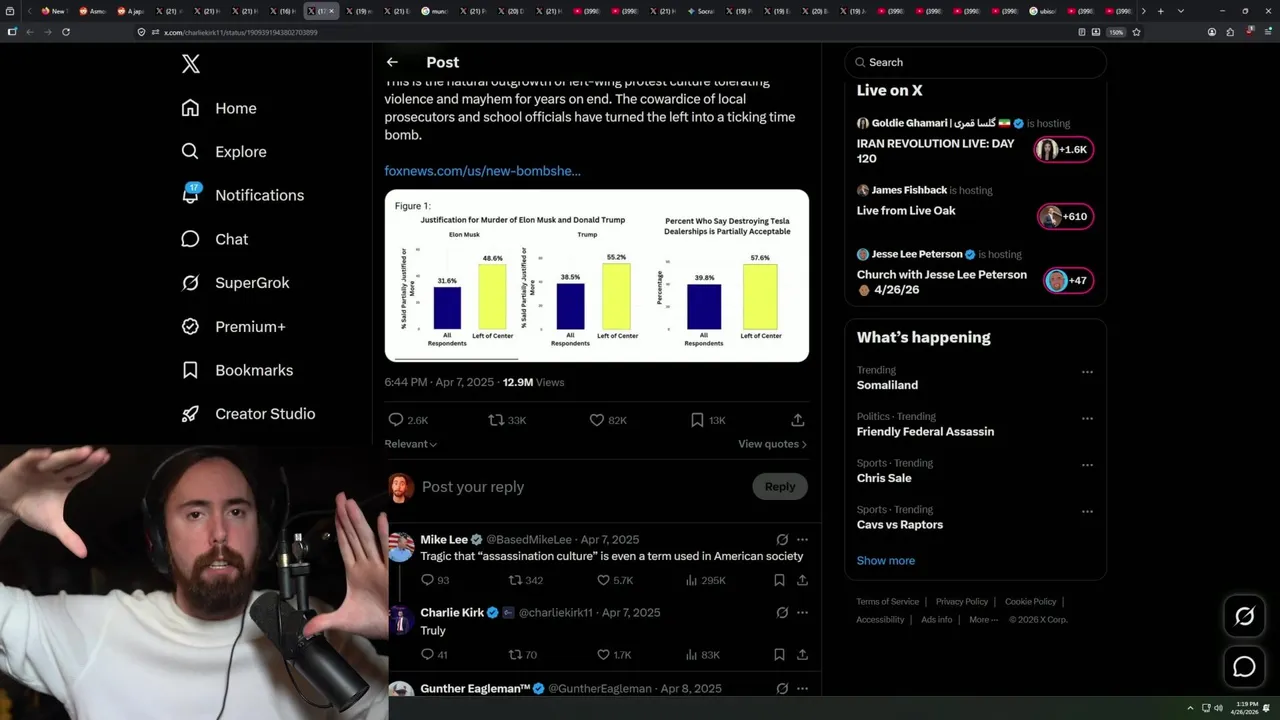Bookmark Mike Lee's comment
The image size is (1280, 720).
pyautogui.click(x=779, y=580)
